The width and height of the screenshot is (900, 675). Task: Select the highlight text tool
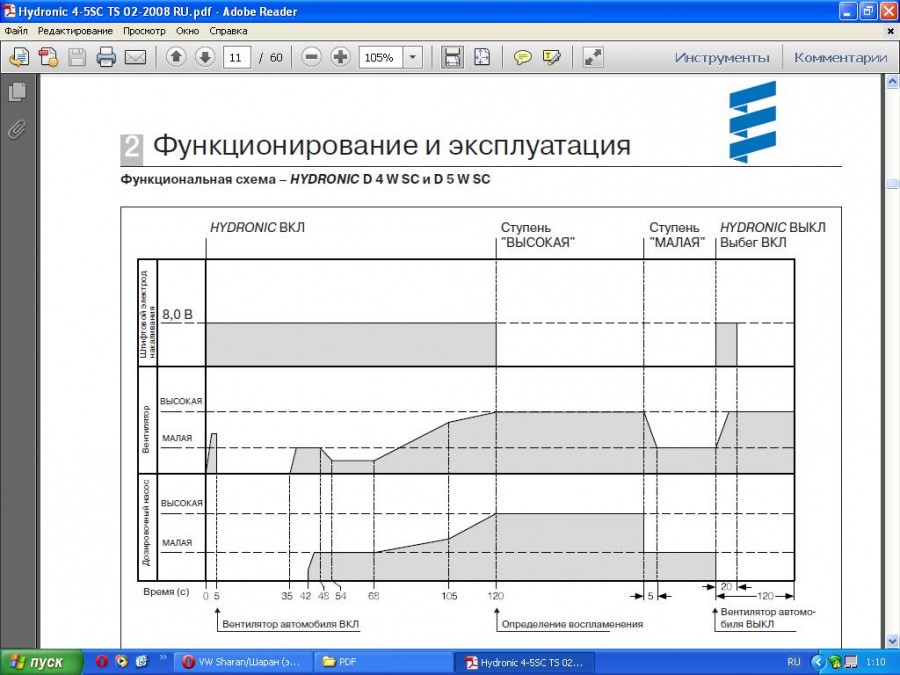551,57
